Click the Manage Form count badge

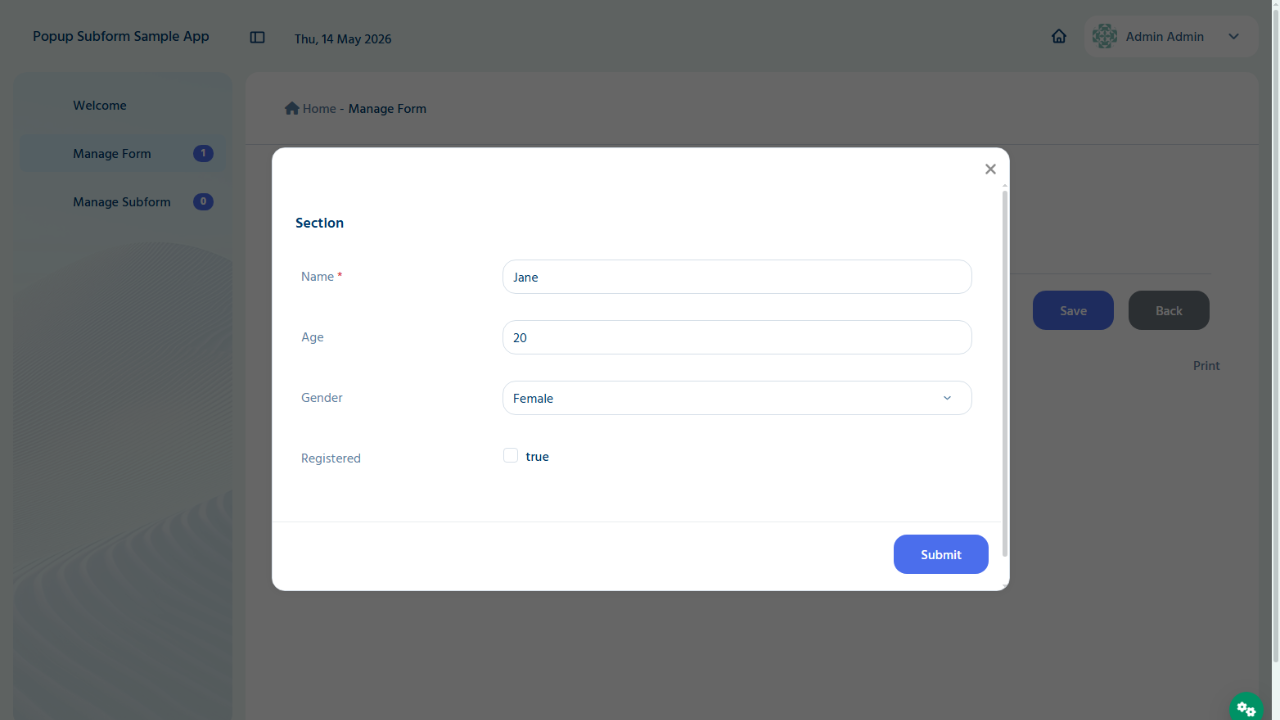(x=203, y=153)
